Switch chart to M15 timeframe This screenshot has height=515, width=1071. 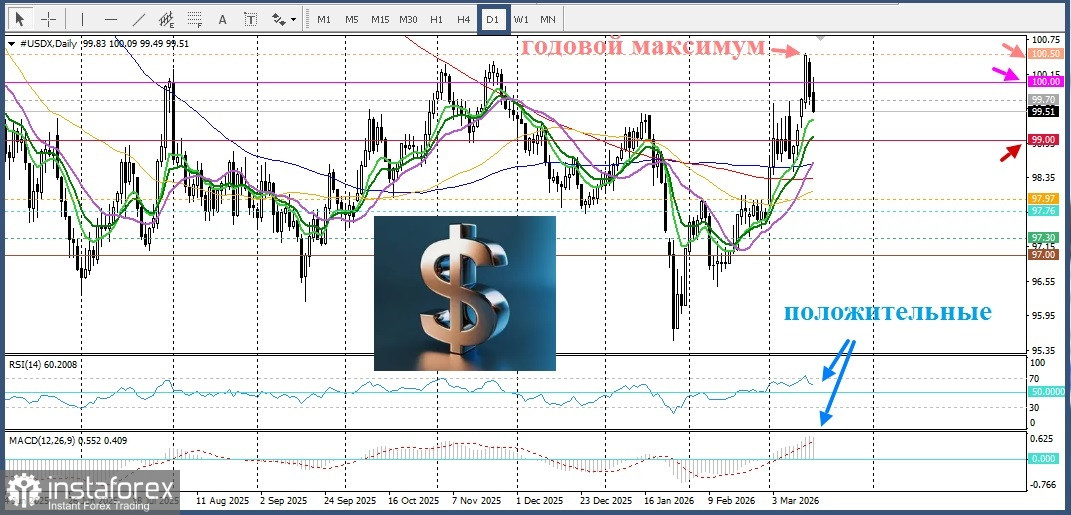click(x=380, y=19)
